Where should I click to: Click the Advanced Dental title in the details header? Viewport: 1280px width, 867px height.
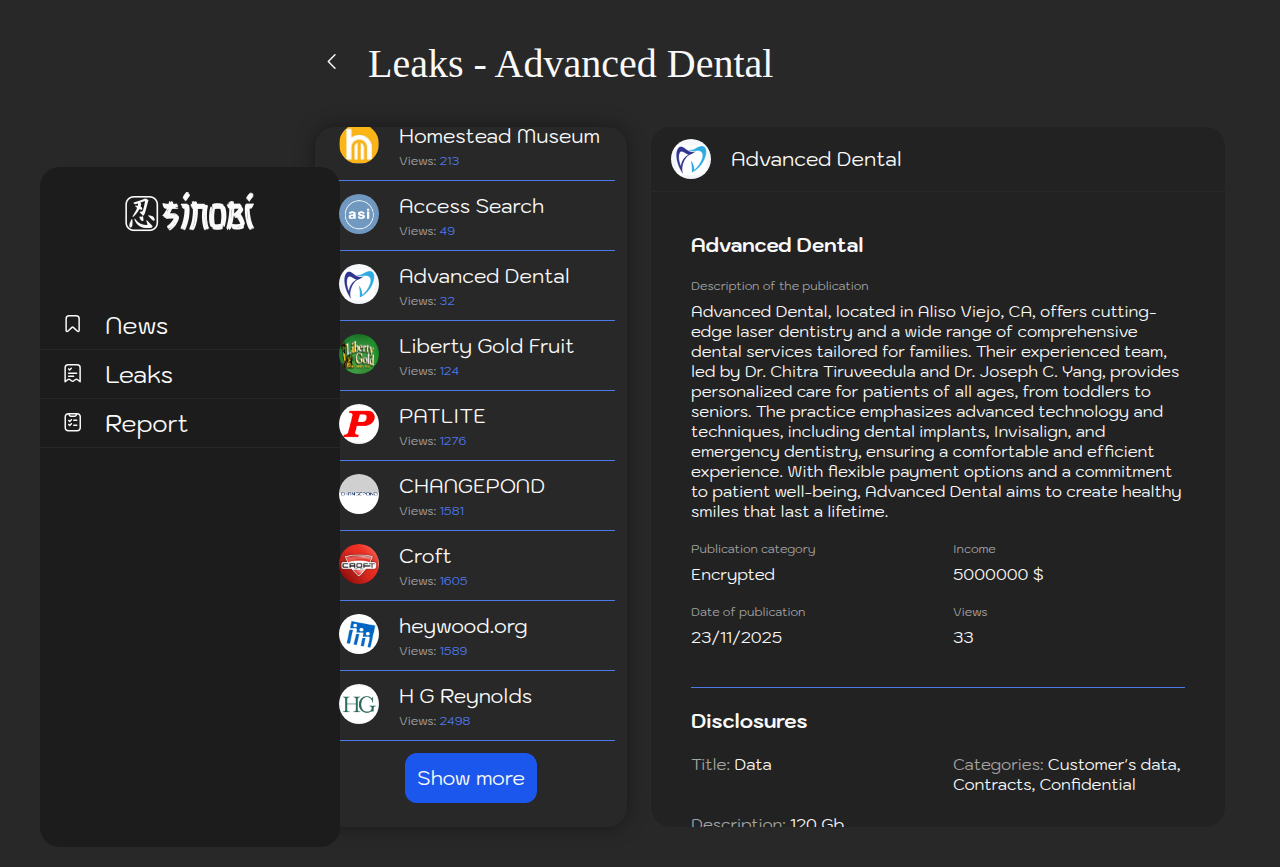[816, 159]
